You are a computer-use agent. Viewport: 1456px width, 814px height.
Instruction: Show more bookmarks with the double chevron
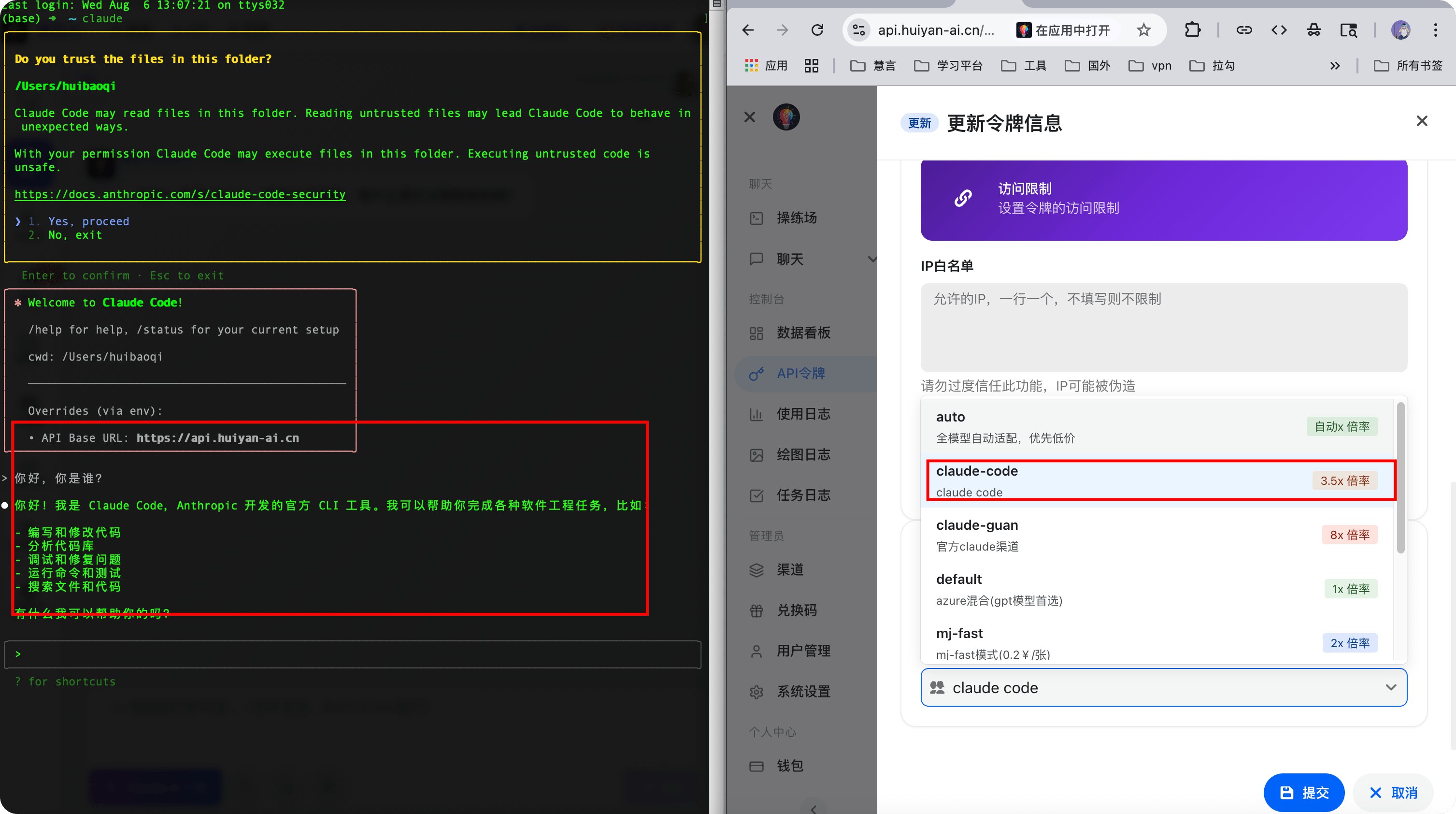pyautogui.click(x=1334, y=66)
